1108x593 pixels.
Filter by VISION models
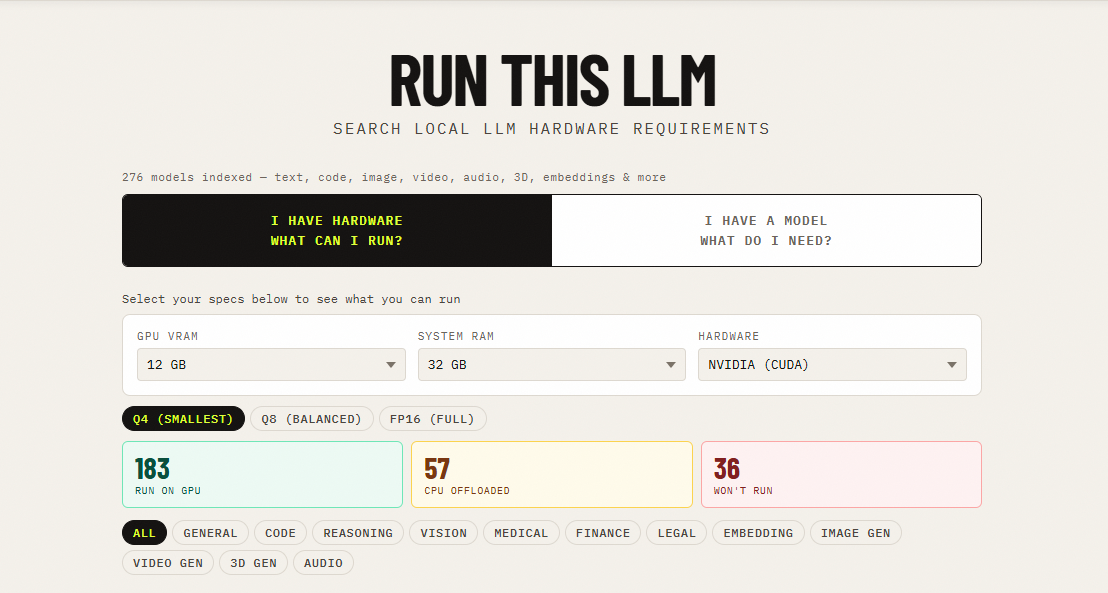coord(443,532)
